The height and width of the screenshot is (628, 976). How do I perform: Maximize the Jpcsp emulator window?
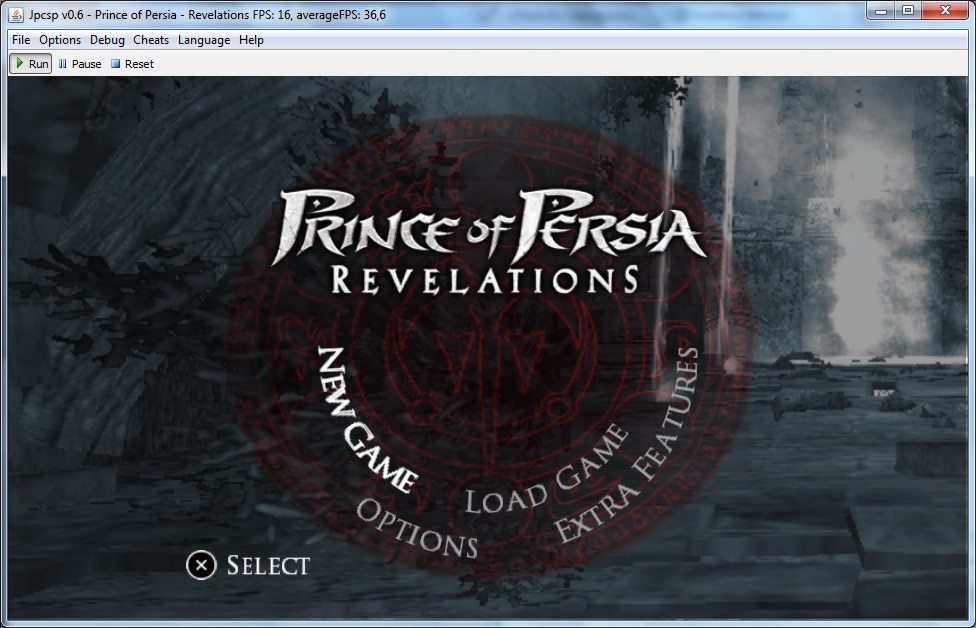click(x=908, y=10)
